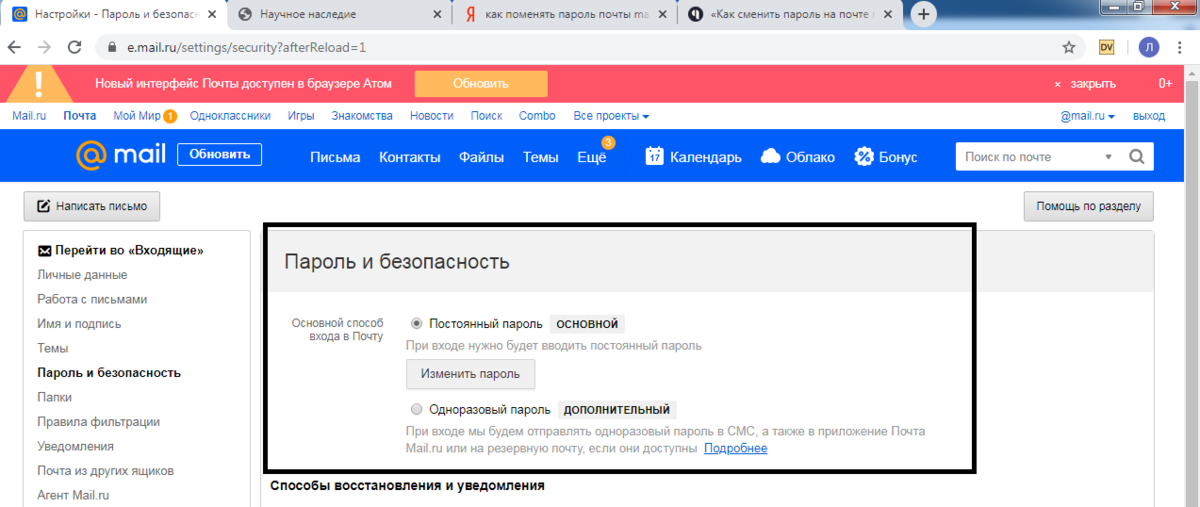This screenshot has width=1200, height=507.
Task: Open Знакомства link
Action: pos(362,116)
